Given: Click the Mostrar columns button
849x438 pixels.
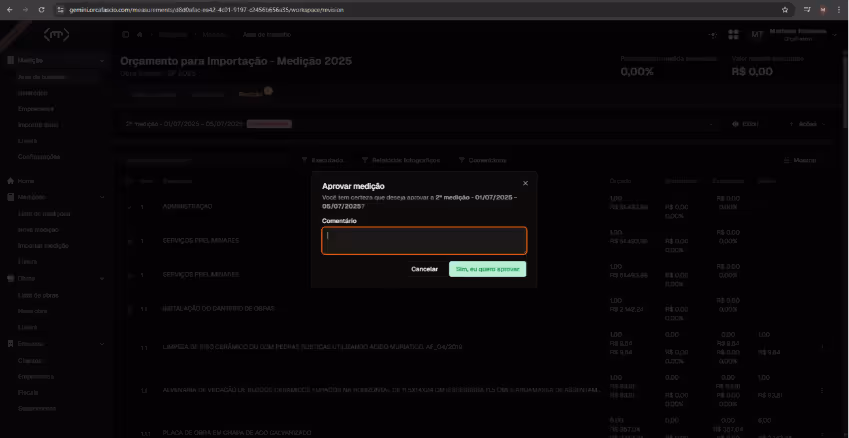Looking at the screenshot, I should (800, 160).
